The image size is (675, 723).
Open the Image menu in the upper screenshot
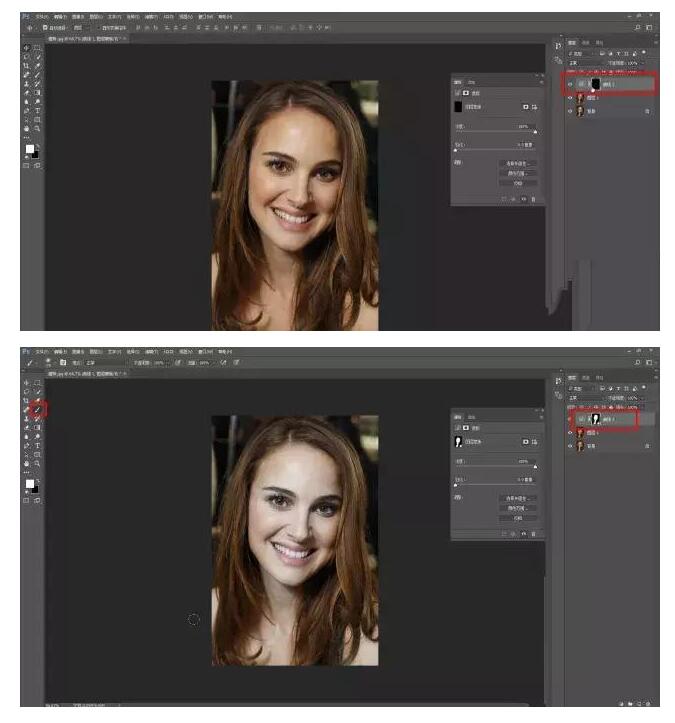click(x=78, y=17)
